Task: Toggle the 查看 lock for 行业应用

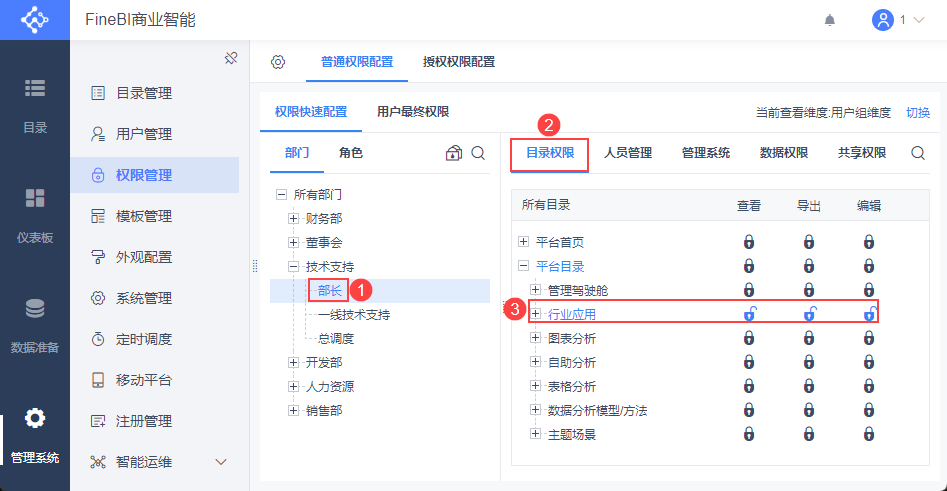Action: 749,314
